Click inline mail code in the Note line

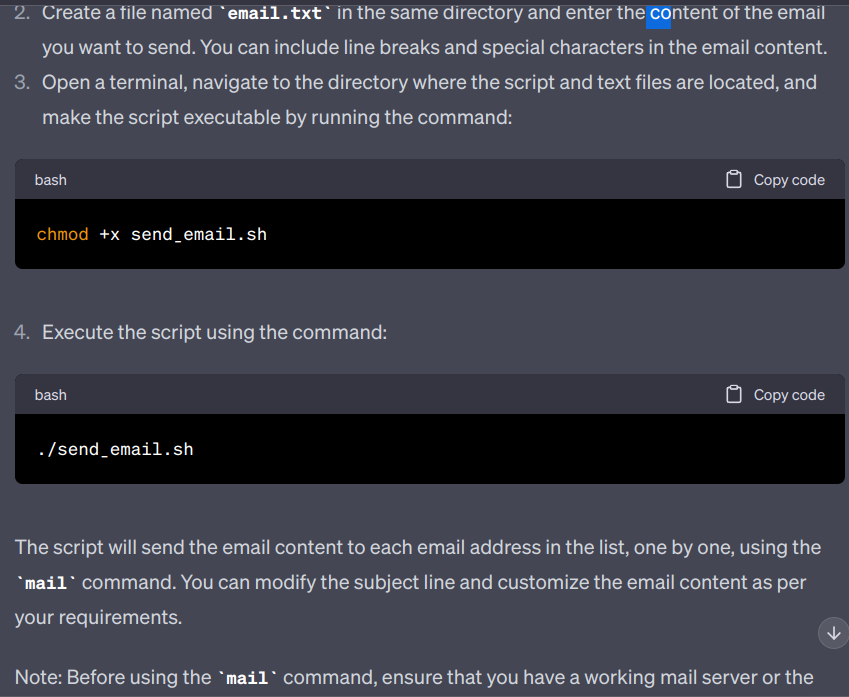tap(248, 678)
